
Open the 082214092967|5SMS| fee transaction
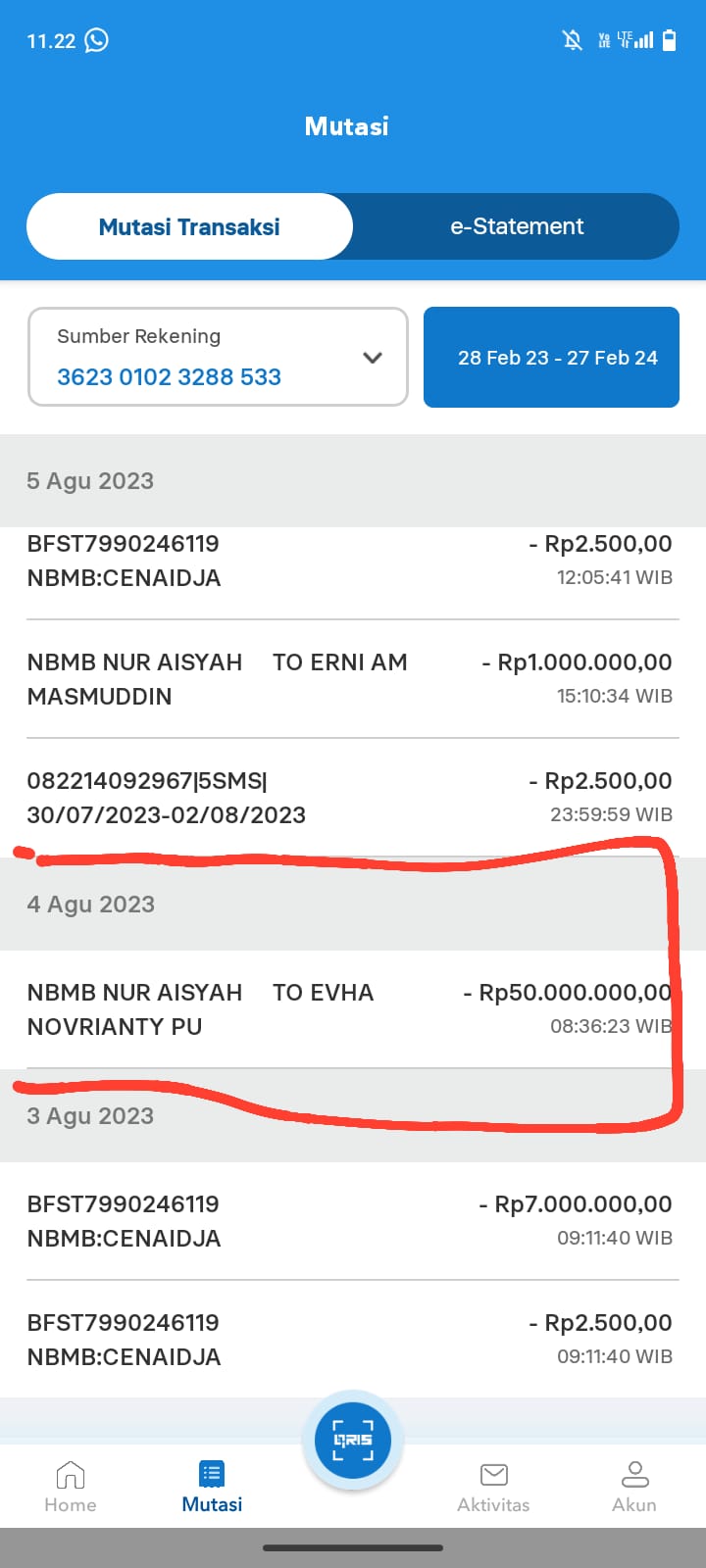pyautogui.click(x=349, y=798)
